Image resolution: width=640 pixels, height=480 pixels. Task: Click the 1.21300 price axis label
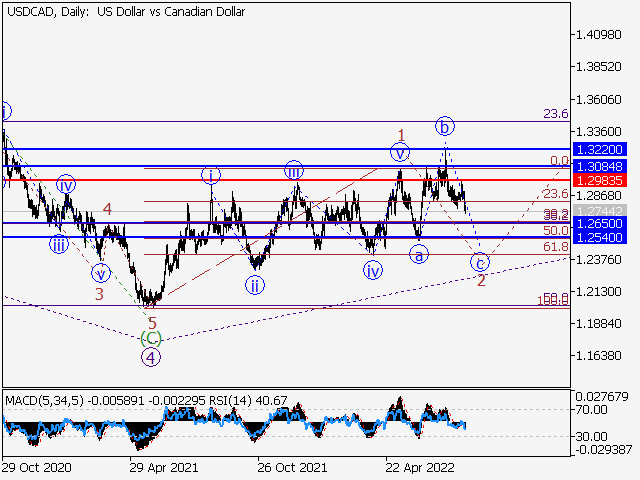point(598,292)
